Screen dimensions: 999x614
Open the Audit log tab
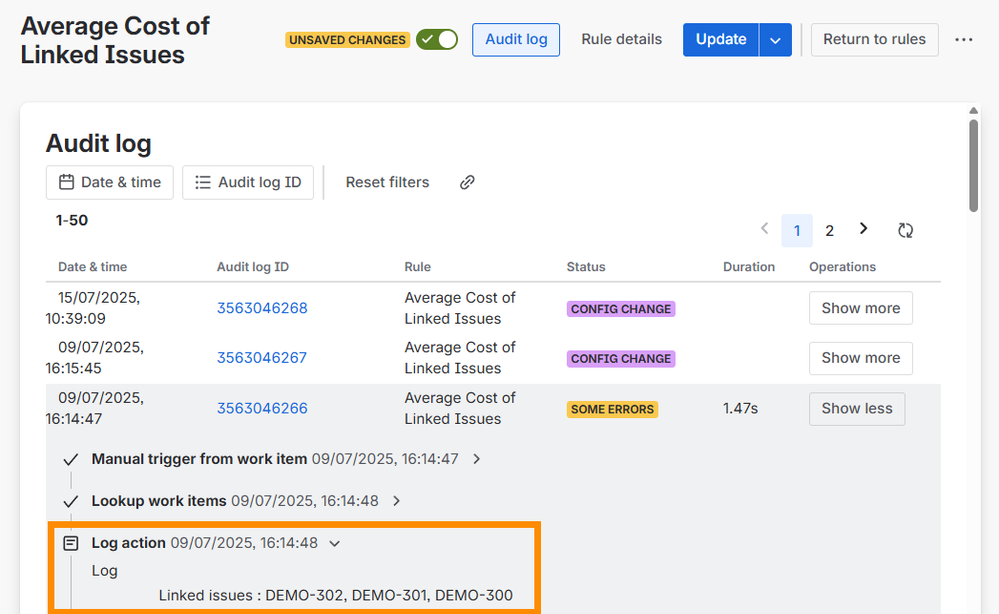click(x=516, y=39)
